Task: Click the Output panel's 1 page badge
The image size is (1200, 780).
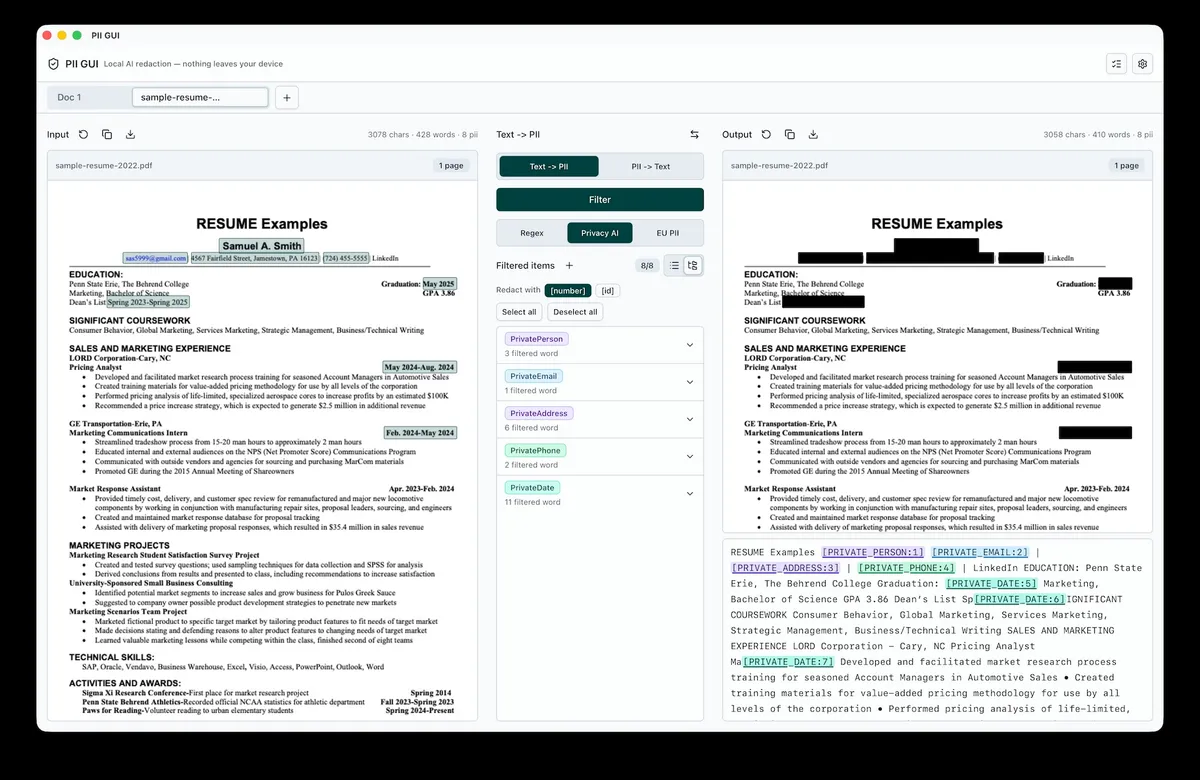Action: pyautogui.click(x=1126, y=166)
